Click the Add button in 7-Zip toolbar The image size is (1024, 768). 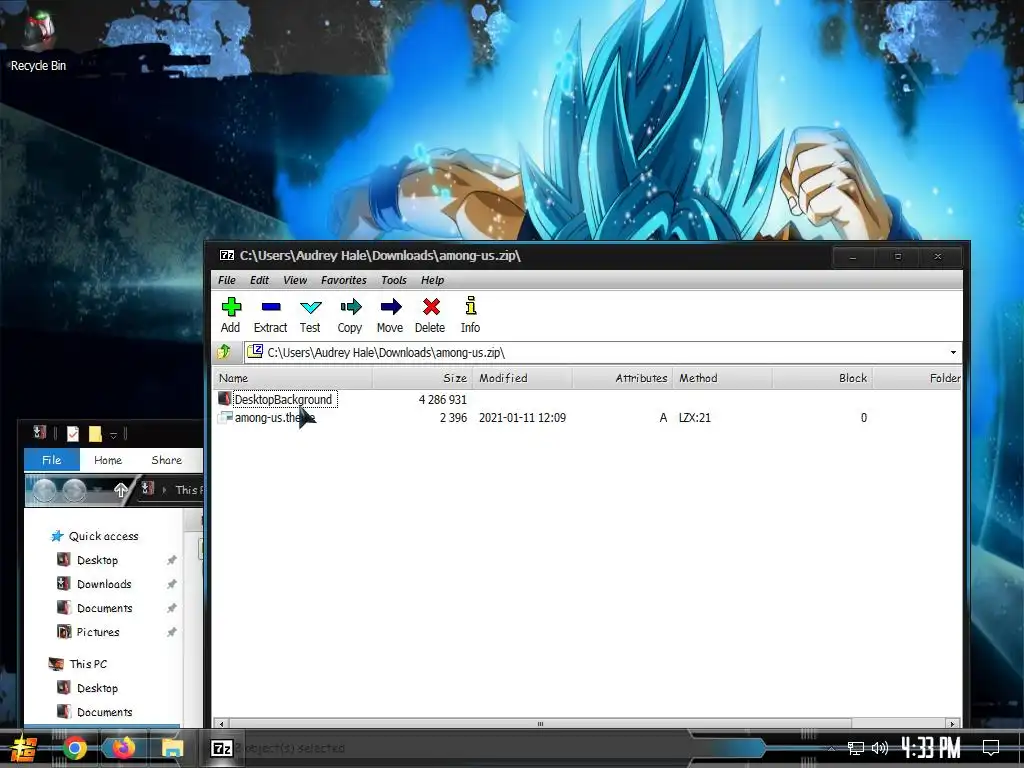pyautogui.click(x=231, y=315)
